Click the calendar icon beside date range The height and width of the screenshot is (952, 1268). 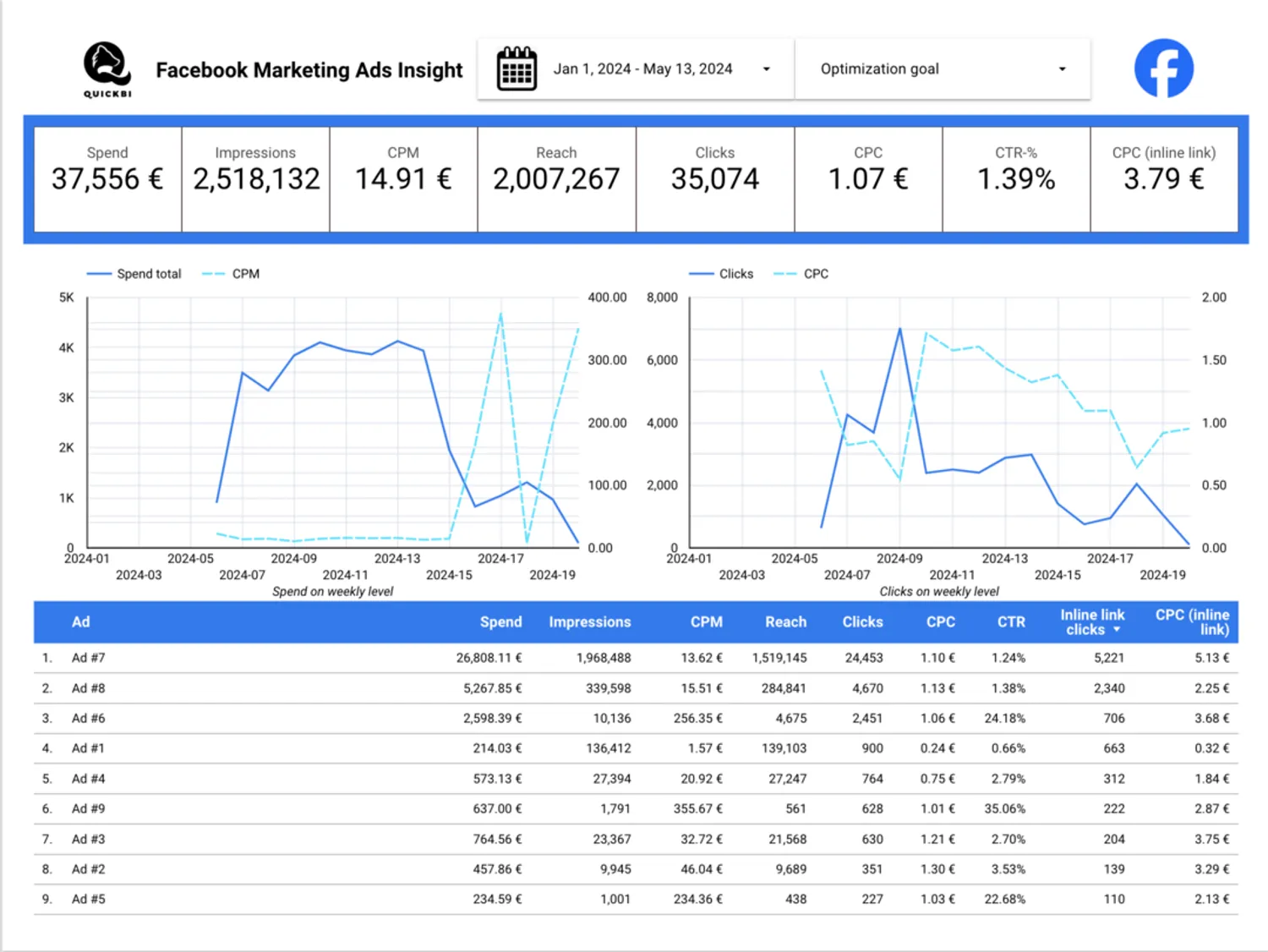(x=516, y=69)
